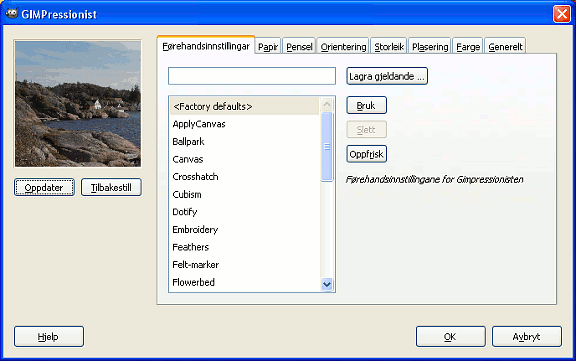Close the GIMPressionist dialog
Image resolution: width=576 pixels, height=361 pixels.
tap(562, 14)
